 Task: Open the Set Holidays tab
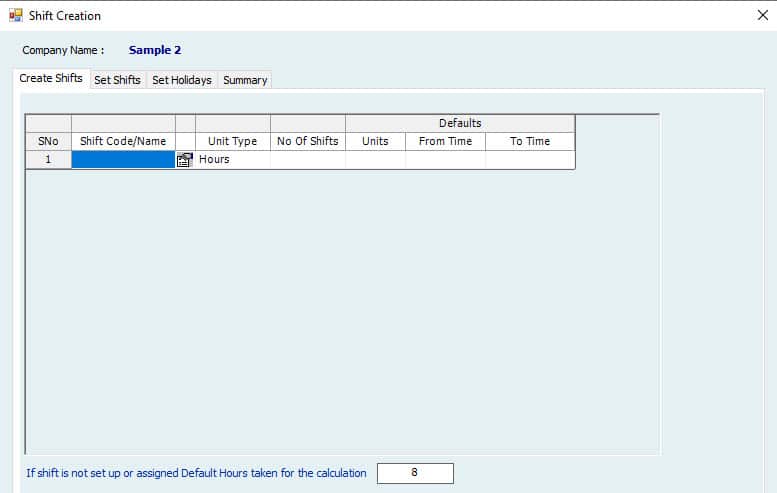[182, 80]
